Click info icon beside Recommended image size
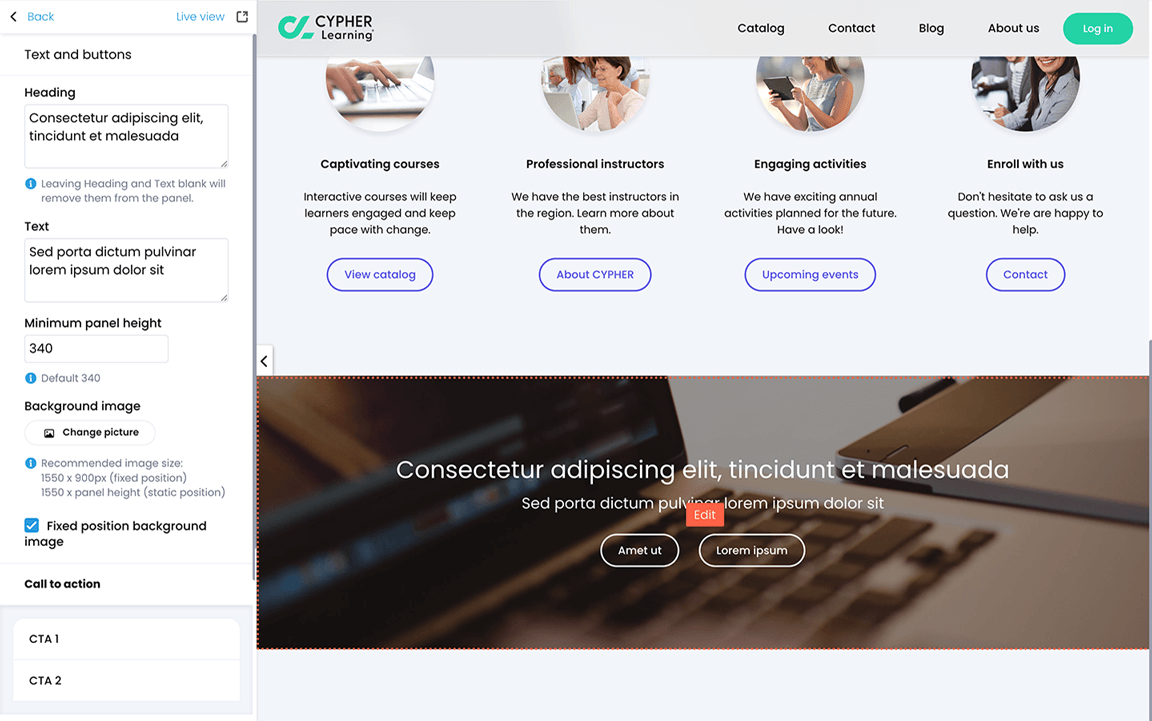Screen dimensions: 1152x721 pos(31,463)
